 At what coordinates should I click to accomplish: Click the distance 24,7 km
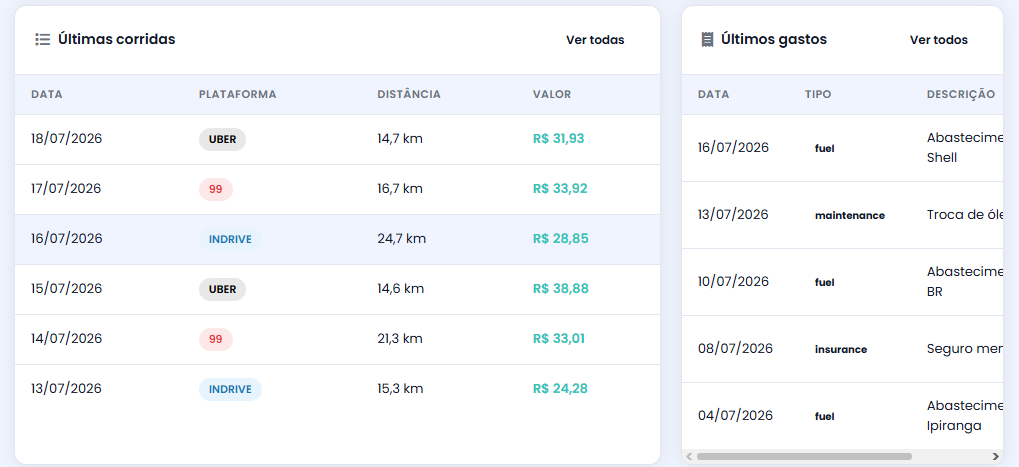402,238
